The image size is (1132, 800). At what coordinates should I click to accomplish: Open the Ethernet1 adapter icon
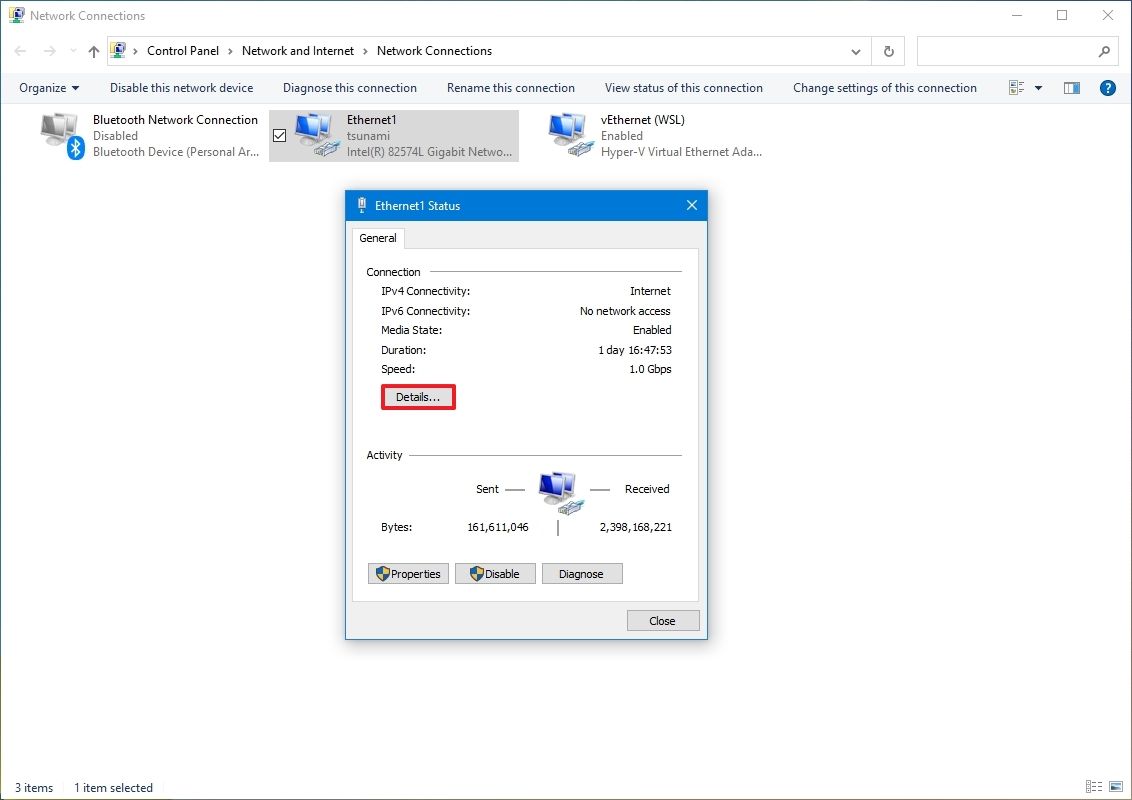(x=310, y=133)
